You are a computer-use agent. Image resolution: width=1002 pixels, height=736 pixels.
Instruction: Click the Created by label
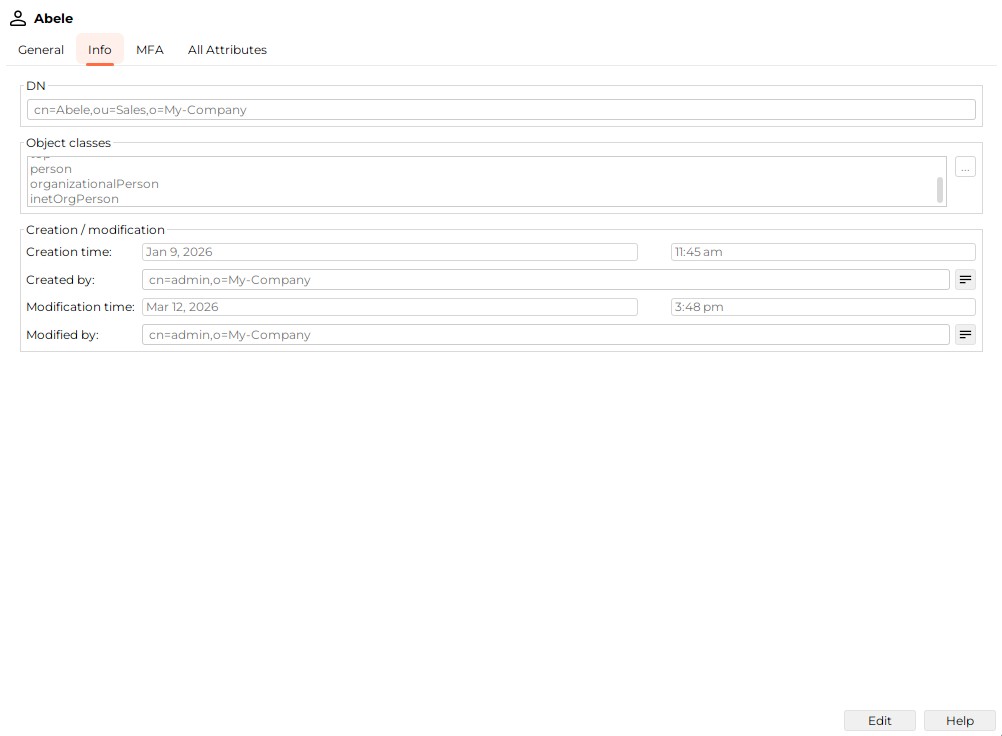click(x=61, y=280)
